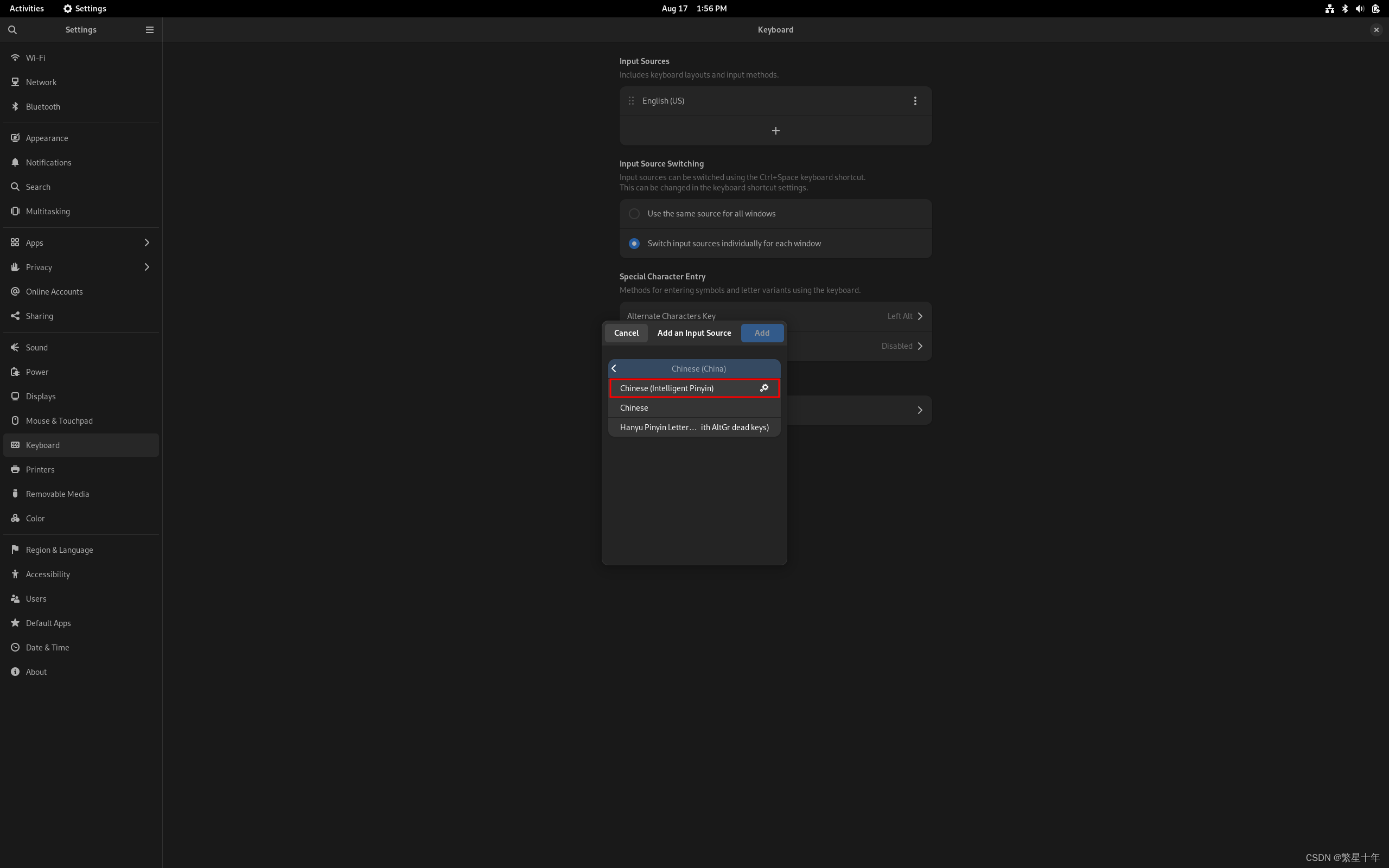The width and height of the screenshot is (1389, 868).
Task: Switch to Region & Language panel
Action: (59, 550)
